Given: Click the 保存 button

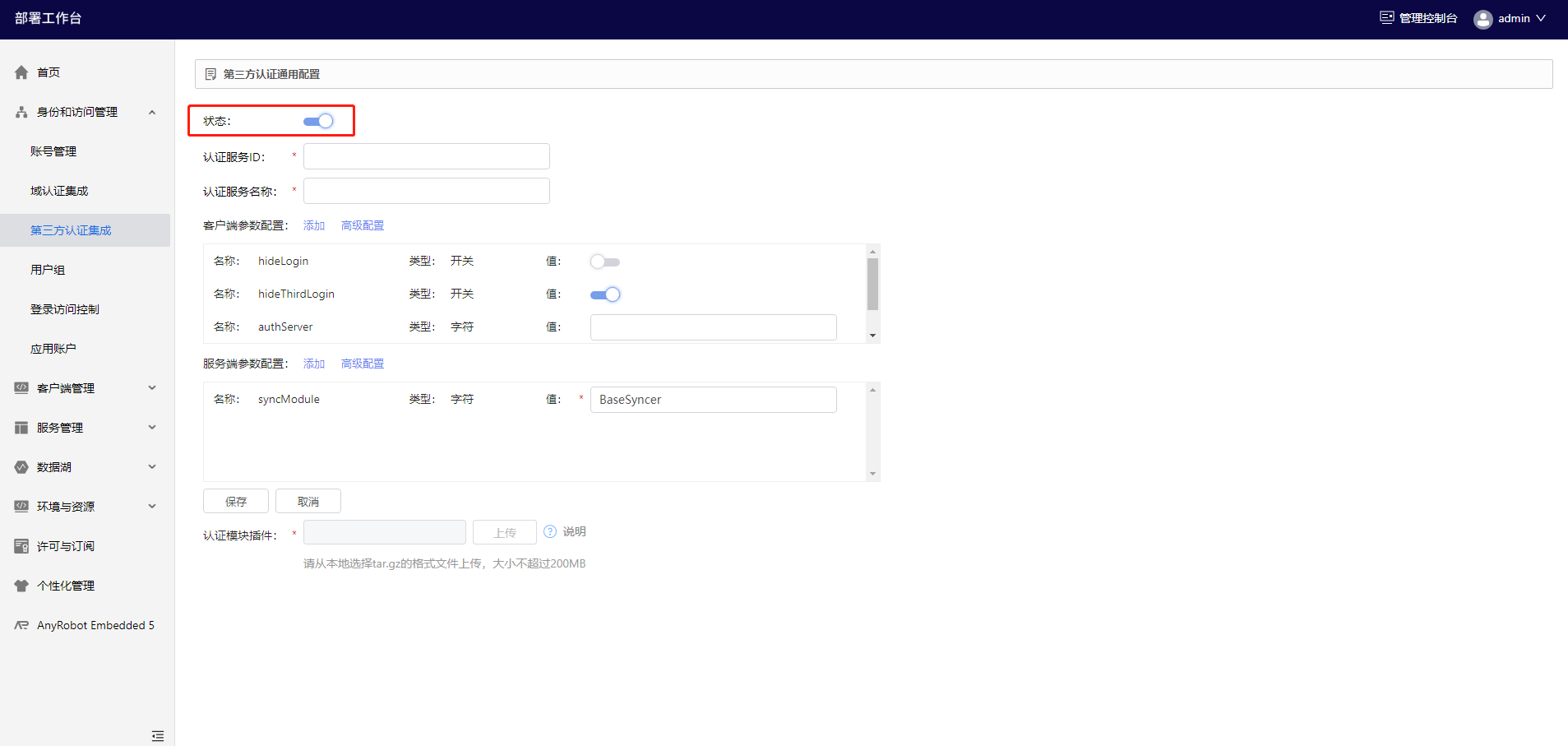Looking at the screenshot, I should pos(236,501).
